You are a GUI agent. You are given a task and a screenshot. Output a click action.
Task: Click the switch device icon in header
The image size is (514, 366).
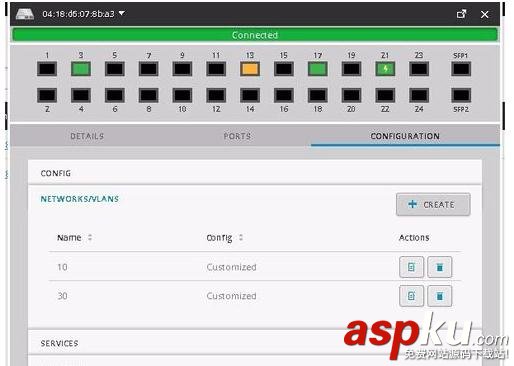(25, 14)
